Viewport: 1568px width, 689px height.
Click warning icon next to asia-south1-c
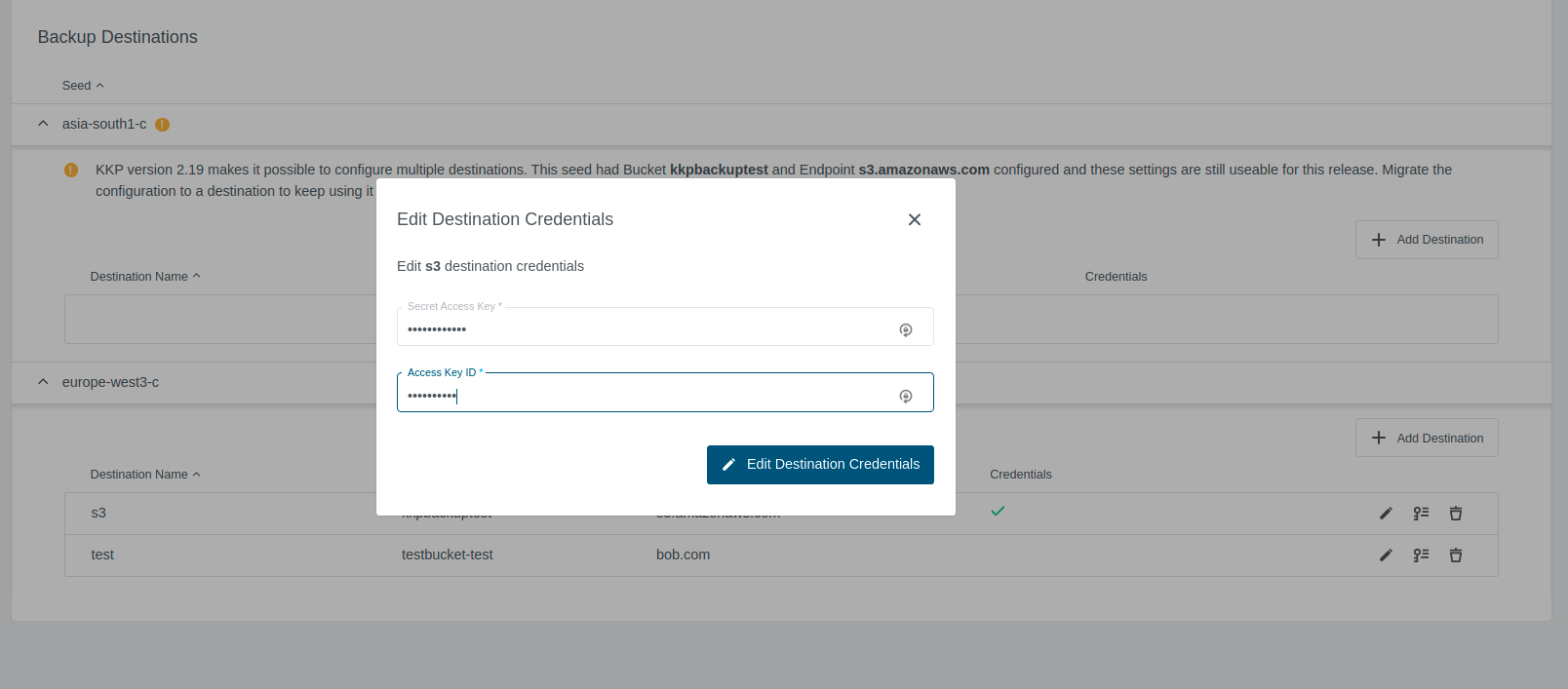tap(162, 125)
